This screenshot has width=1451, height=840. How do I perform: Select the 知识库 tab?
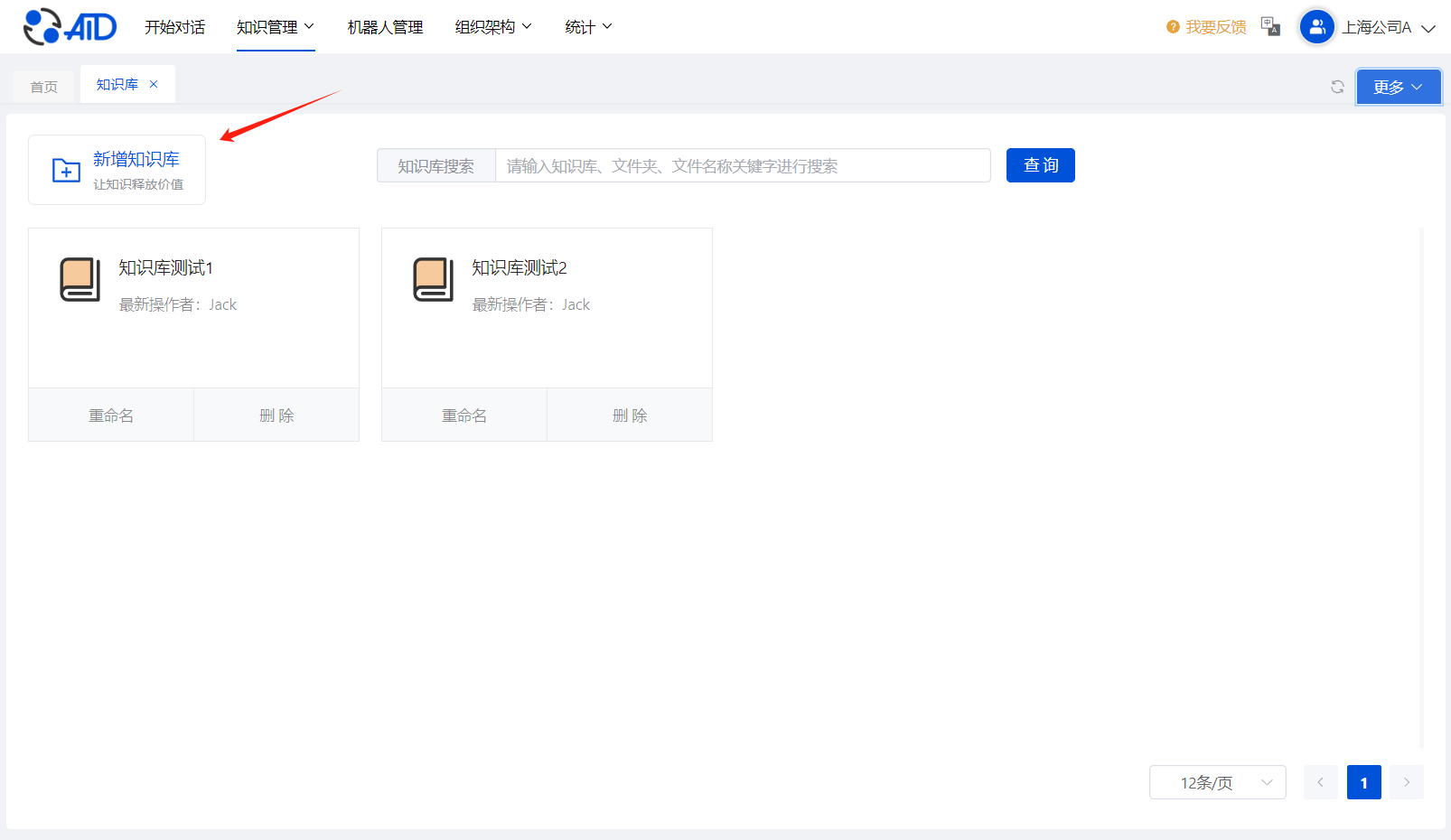point(117,84)
